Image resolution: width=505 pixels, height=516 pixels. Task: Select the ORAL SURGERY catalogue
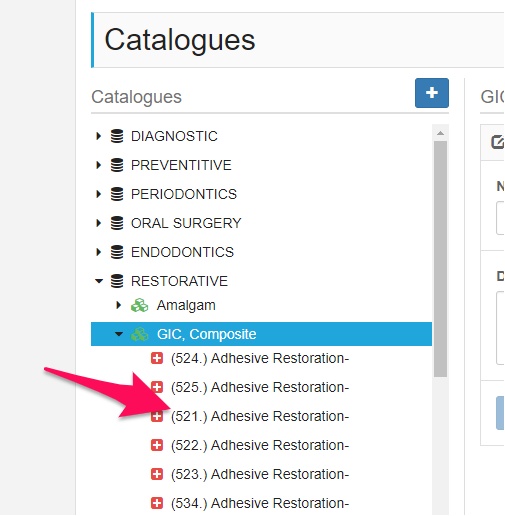pos(186,223)
